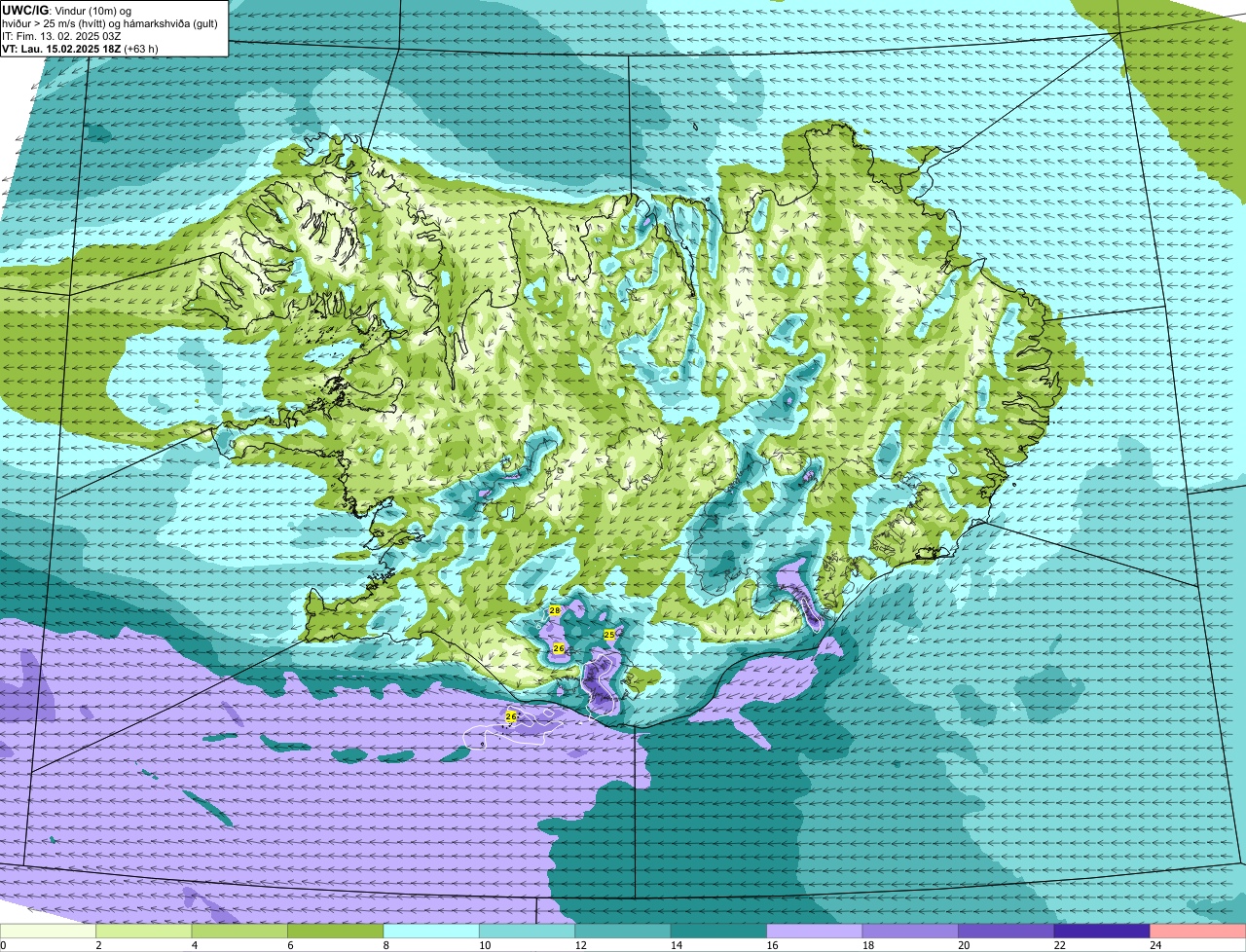This screenshot has width=1246, height=952.
Task: Select the violet 20–22 m/s scale swatch
Action: pos(1007,932)
